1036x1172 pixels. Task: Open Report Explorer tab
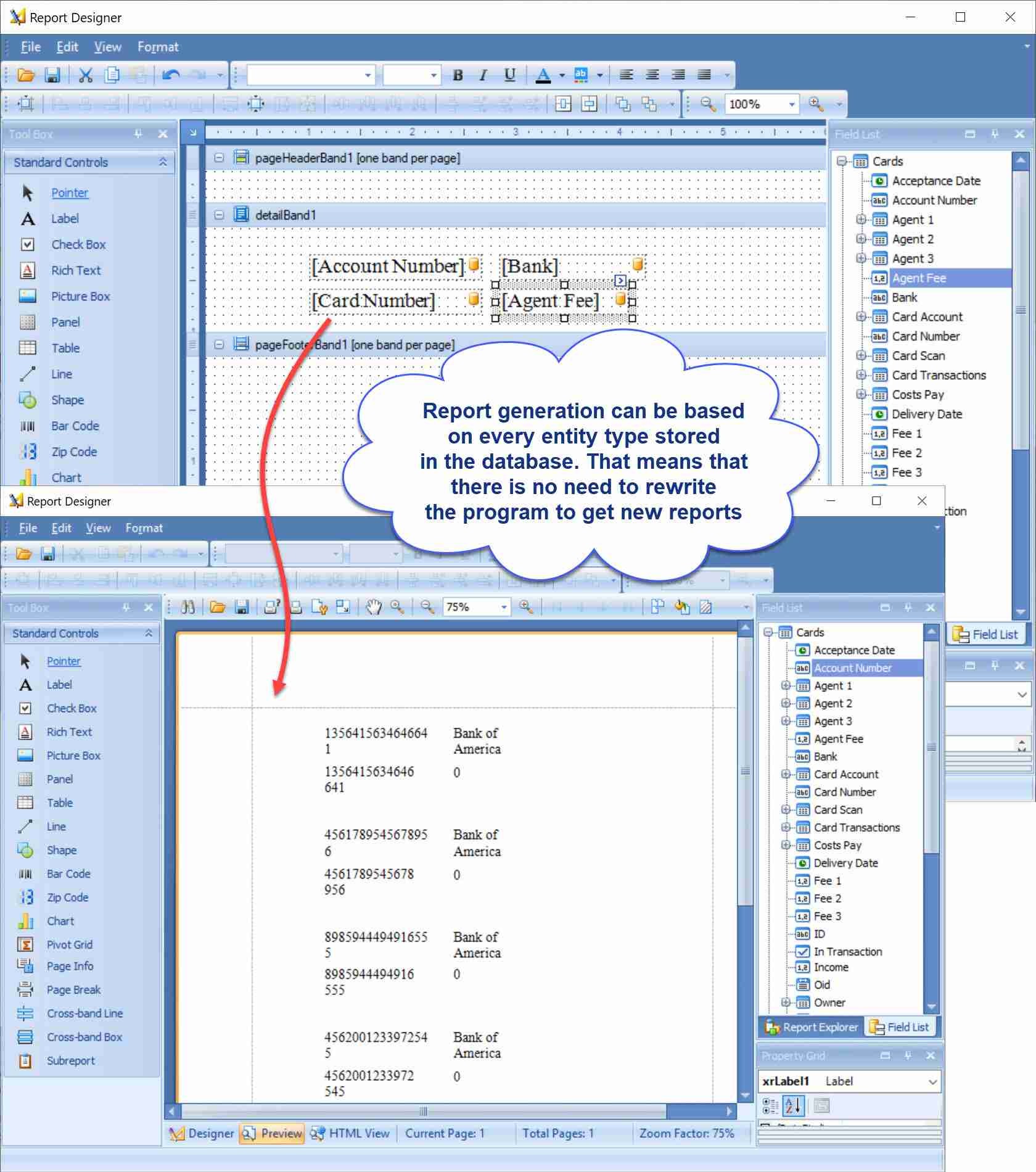pyautogui.click(x=811, y=1026)
